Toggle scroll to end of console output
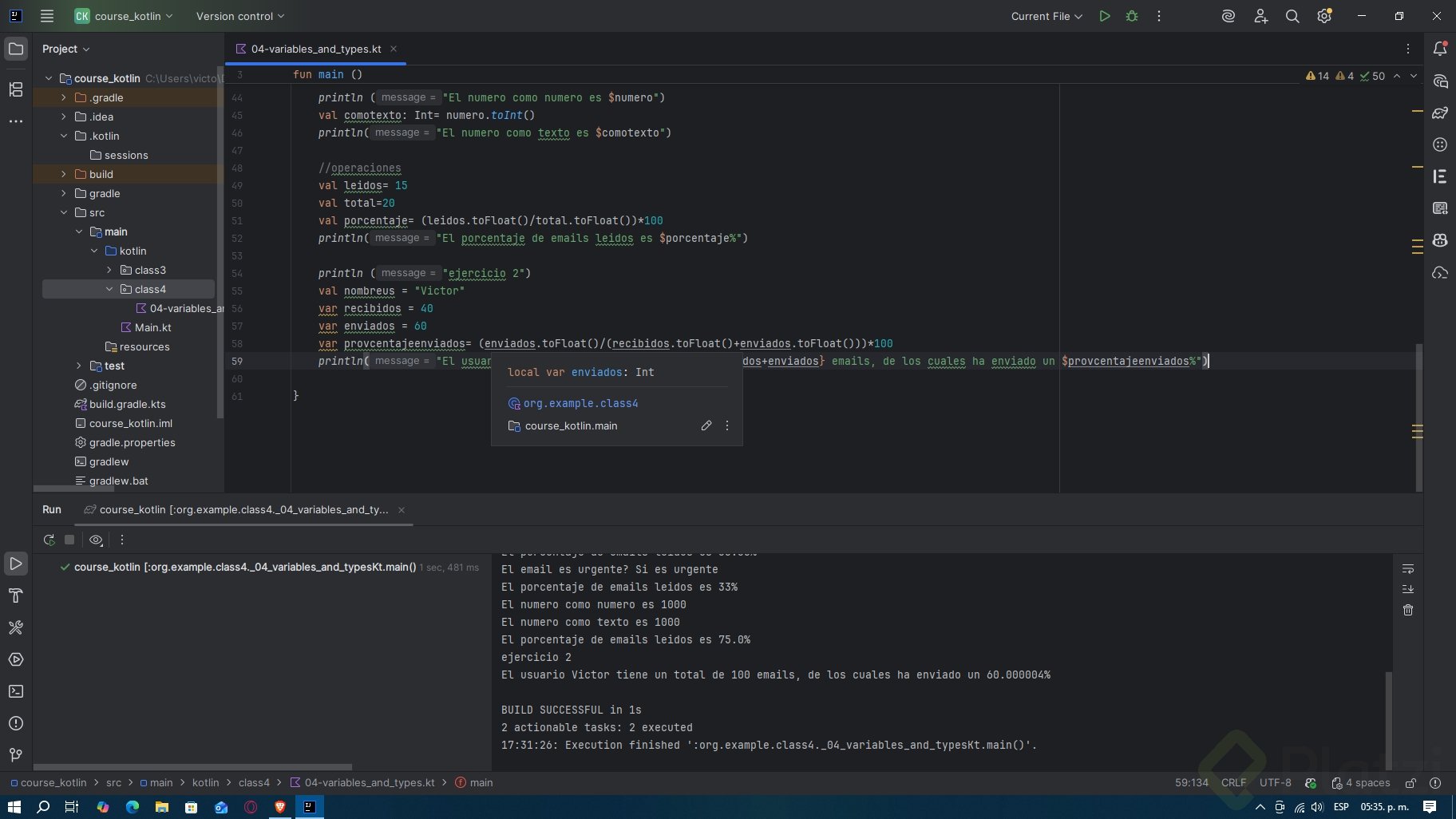 [1408, 589]
